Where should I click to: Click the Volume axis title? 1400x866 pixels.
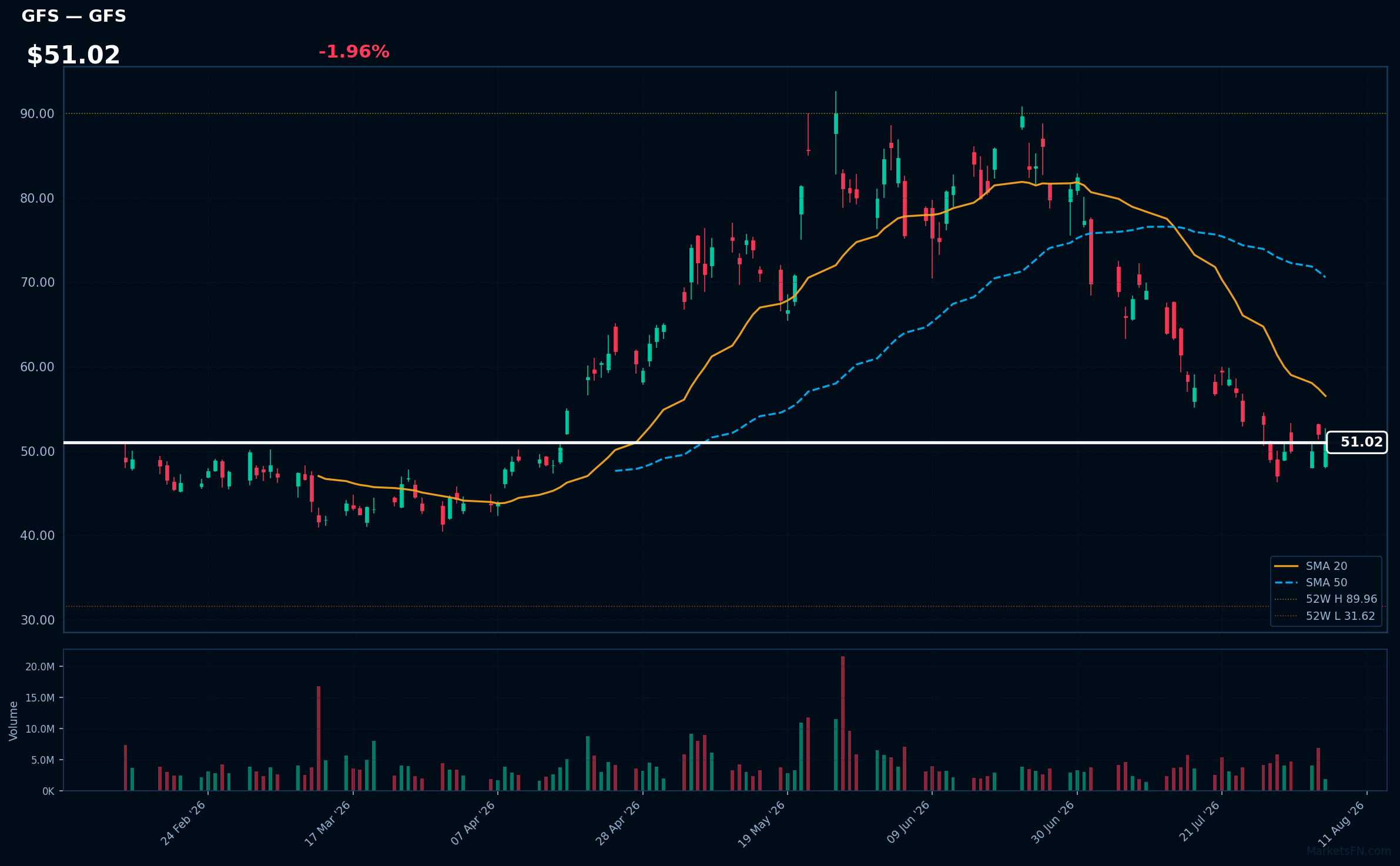[x=14, y=721]
